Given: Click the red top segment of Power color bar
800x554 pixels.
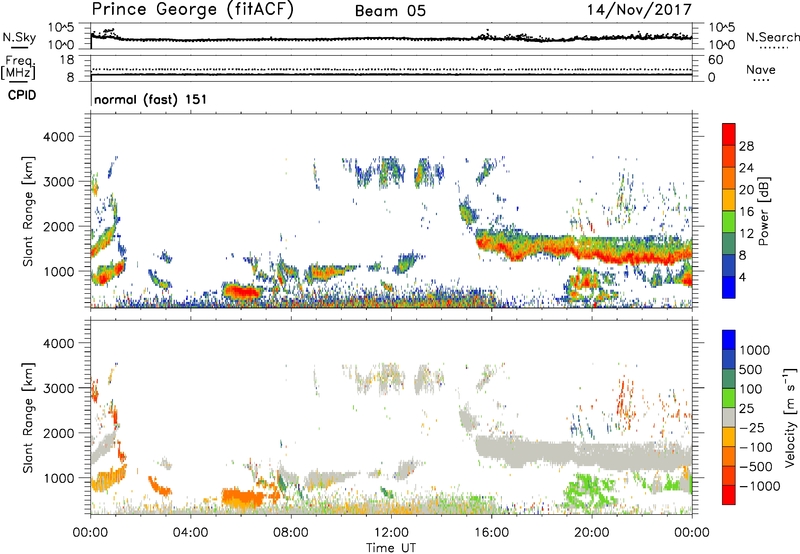Looking at the screenshot, I should (x=729, y=134).
